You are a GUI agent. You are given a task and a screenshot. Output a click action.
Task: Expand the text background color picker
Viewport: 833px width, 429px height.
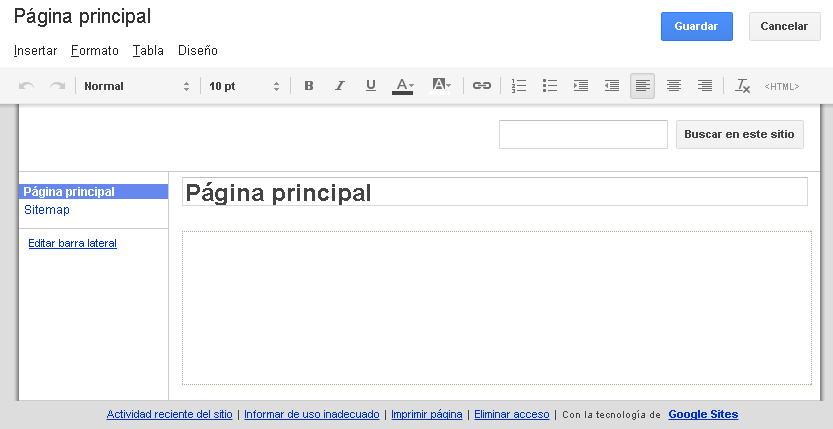441,86
